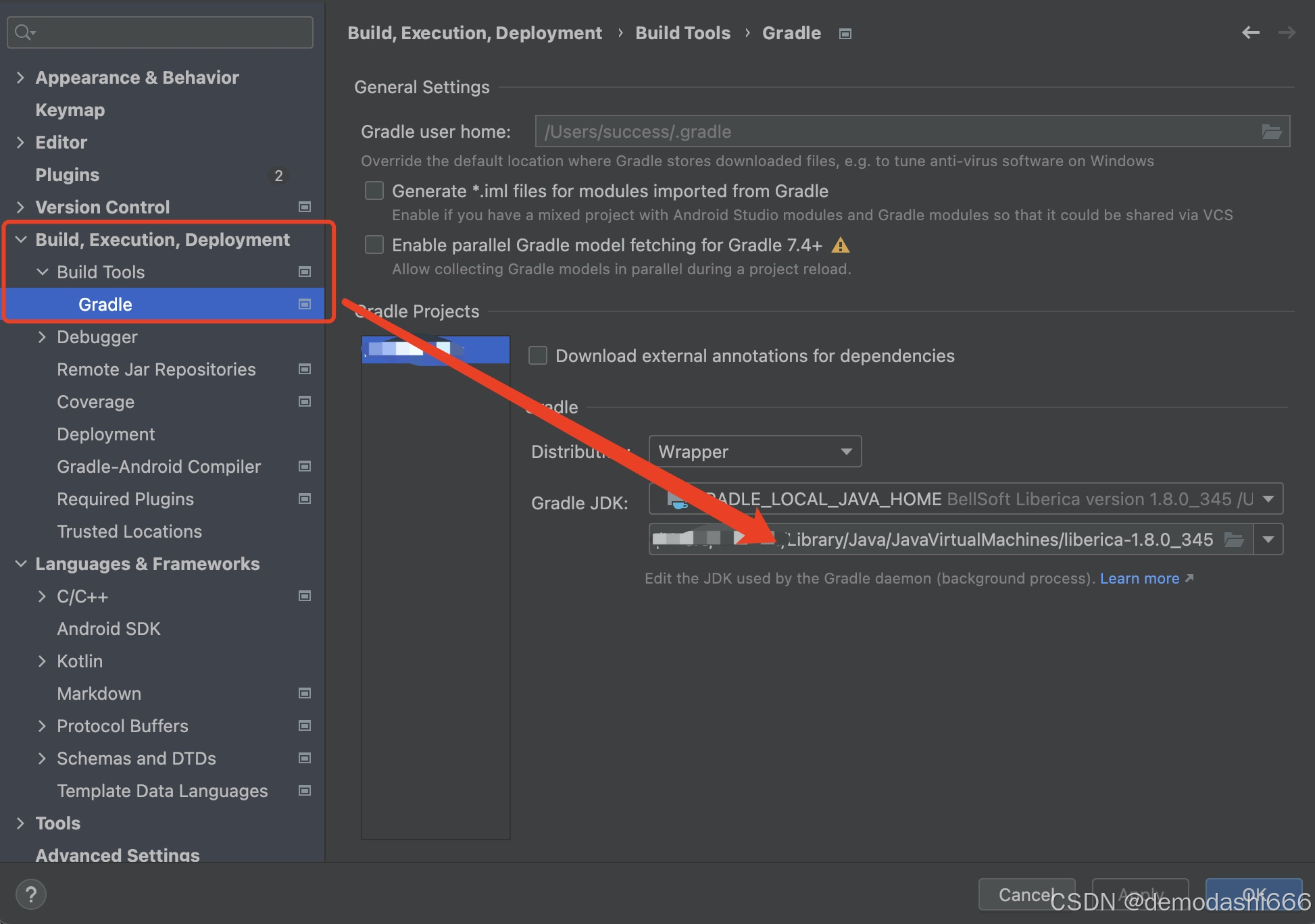This screenshot has width=1315, height=924.
Task: Expand the Kotlin settings node
Action: point(42,661)
